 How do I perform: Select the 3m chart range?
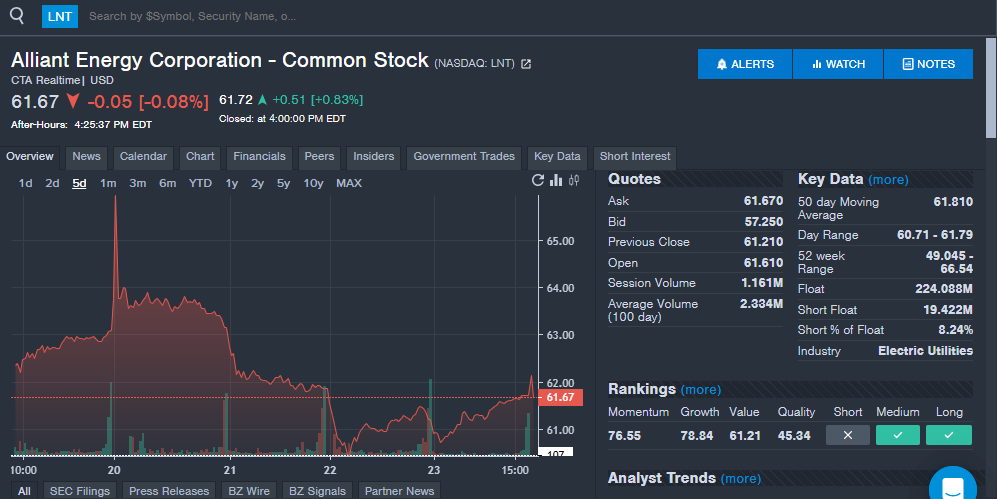point(137,183)
